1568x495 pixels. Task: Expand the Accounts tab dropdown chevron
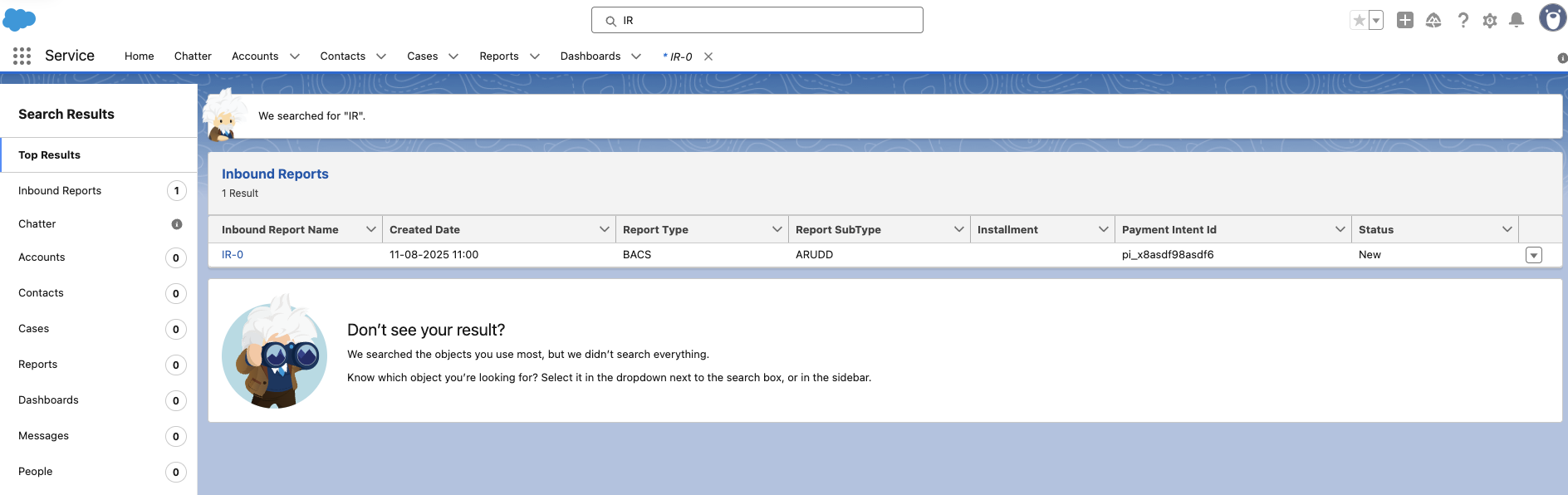point(295,56)
